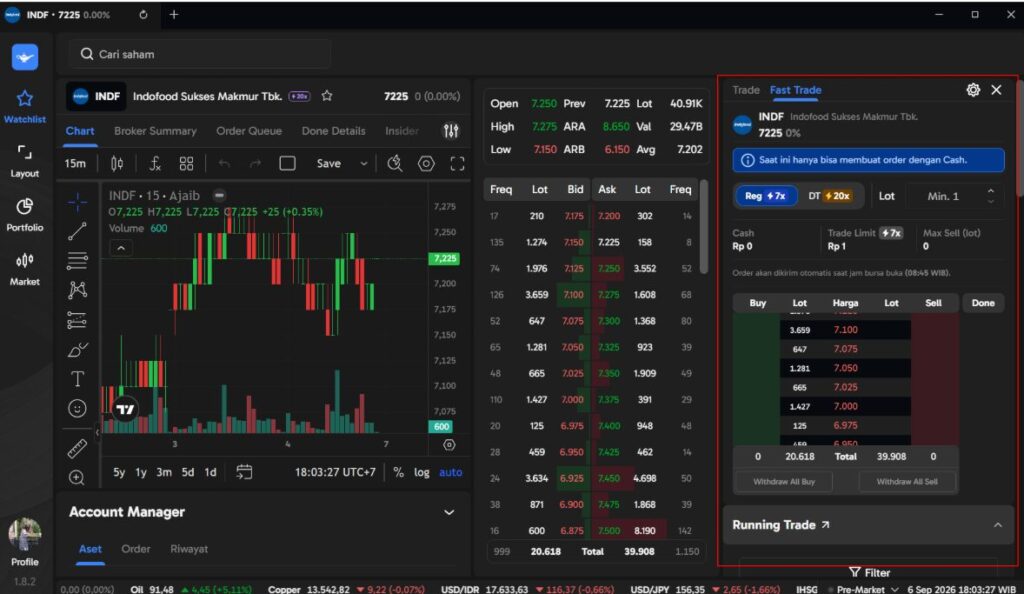This screenshot has width=1024, height=594.
Task: Select the crosshair cursor tool
Action: [x=77, y=202]
